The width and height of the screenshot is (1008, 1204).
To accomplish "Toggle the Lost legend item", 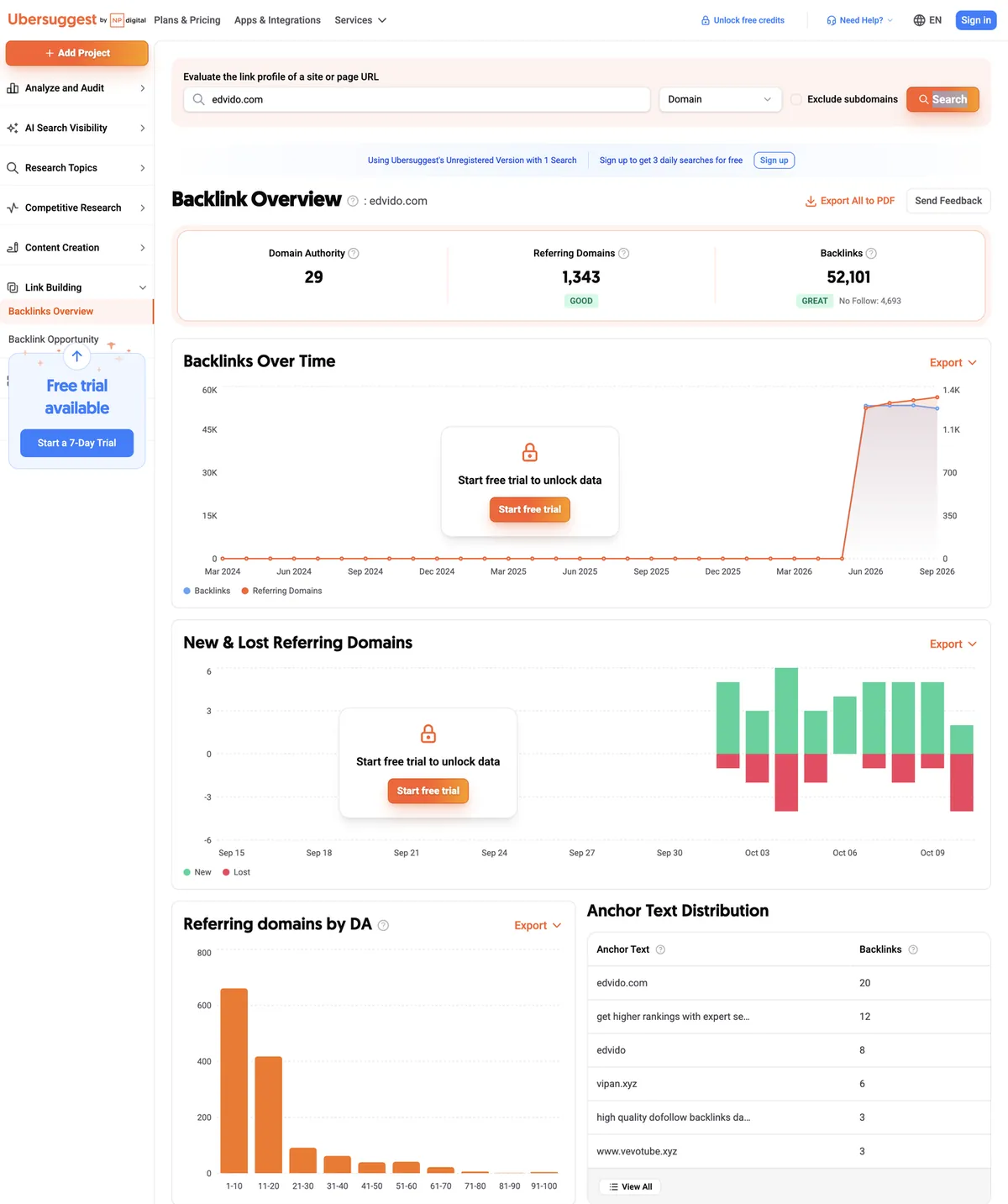I will [236, 872].
